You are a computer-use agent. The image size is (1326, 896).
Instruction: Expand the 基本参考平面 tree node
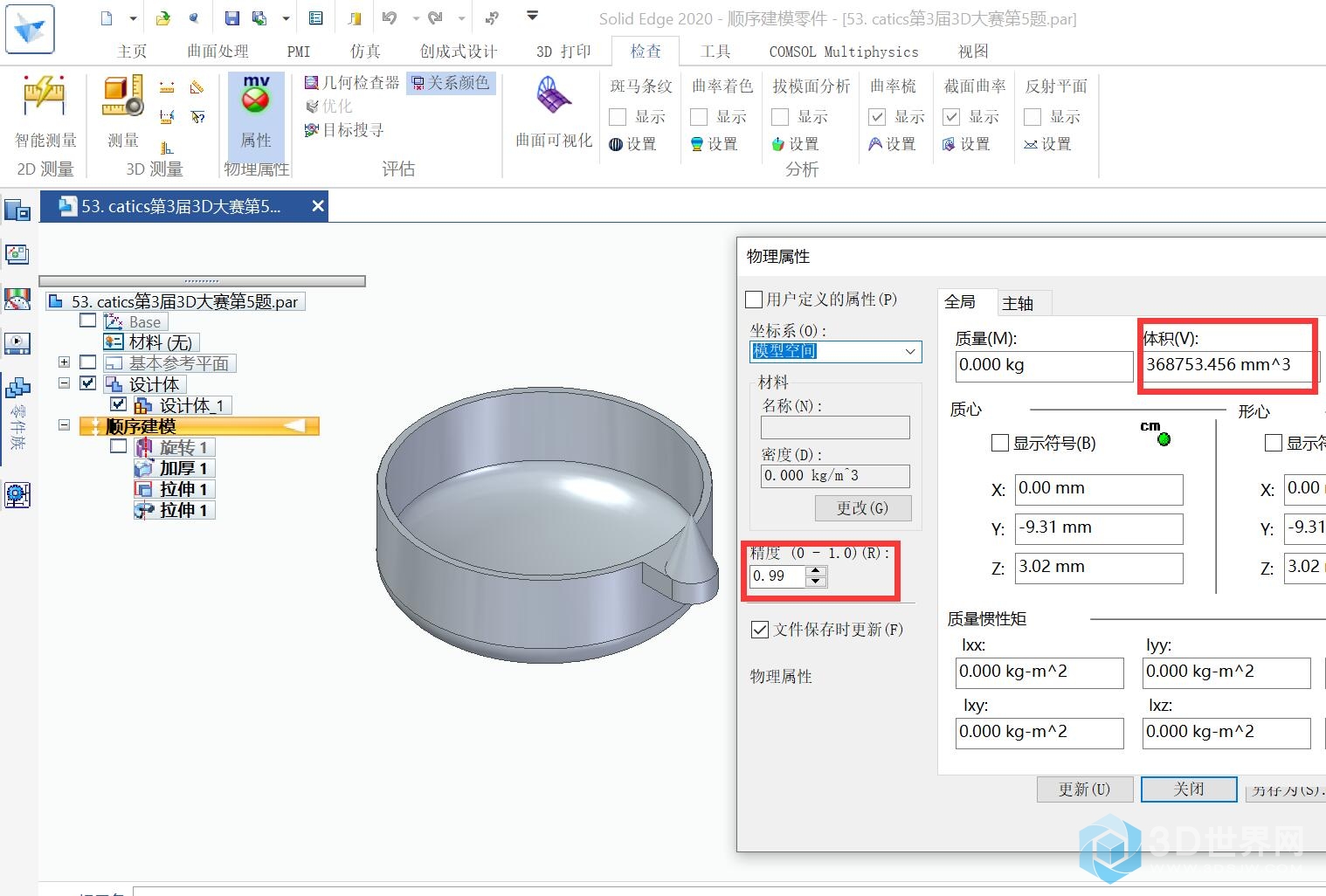[x=64, y=362]
